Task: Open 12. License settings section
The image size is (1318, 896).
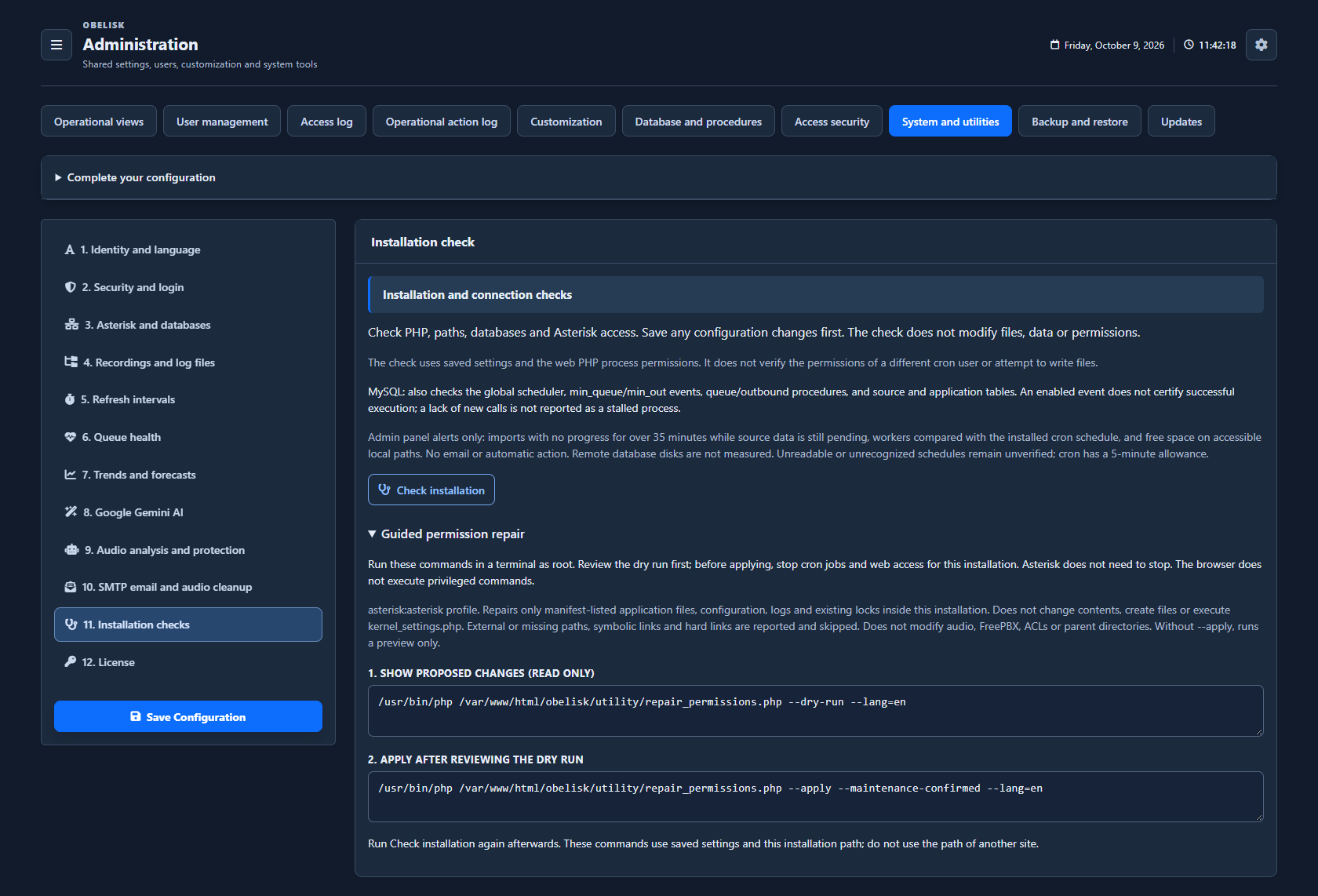Action: pyautogui.click(x=188, y=662)
